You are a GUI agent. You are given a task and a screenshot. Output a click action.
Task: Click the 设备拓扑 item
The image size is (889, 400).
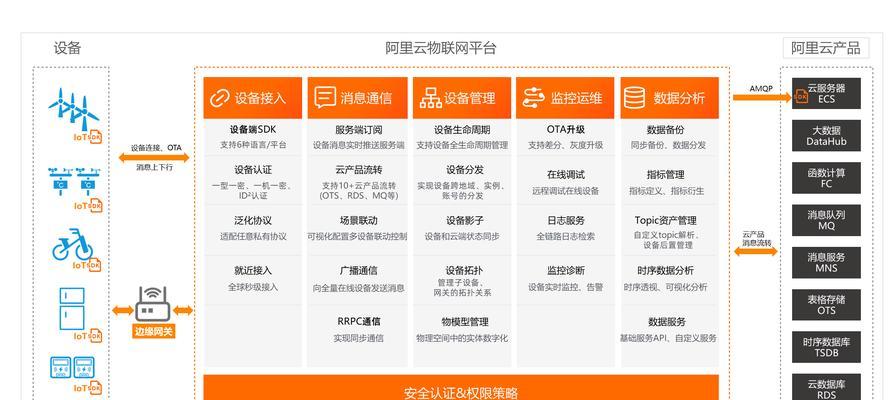click(x=464, y=270)
